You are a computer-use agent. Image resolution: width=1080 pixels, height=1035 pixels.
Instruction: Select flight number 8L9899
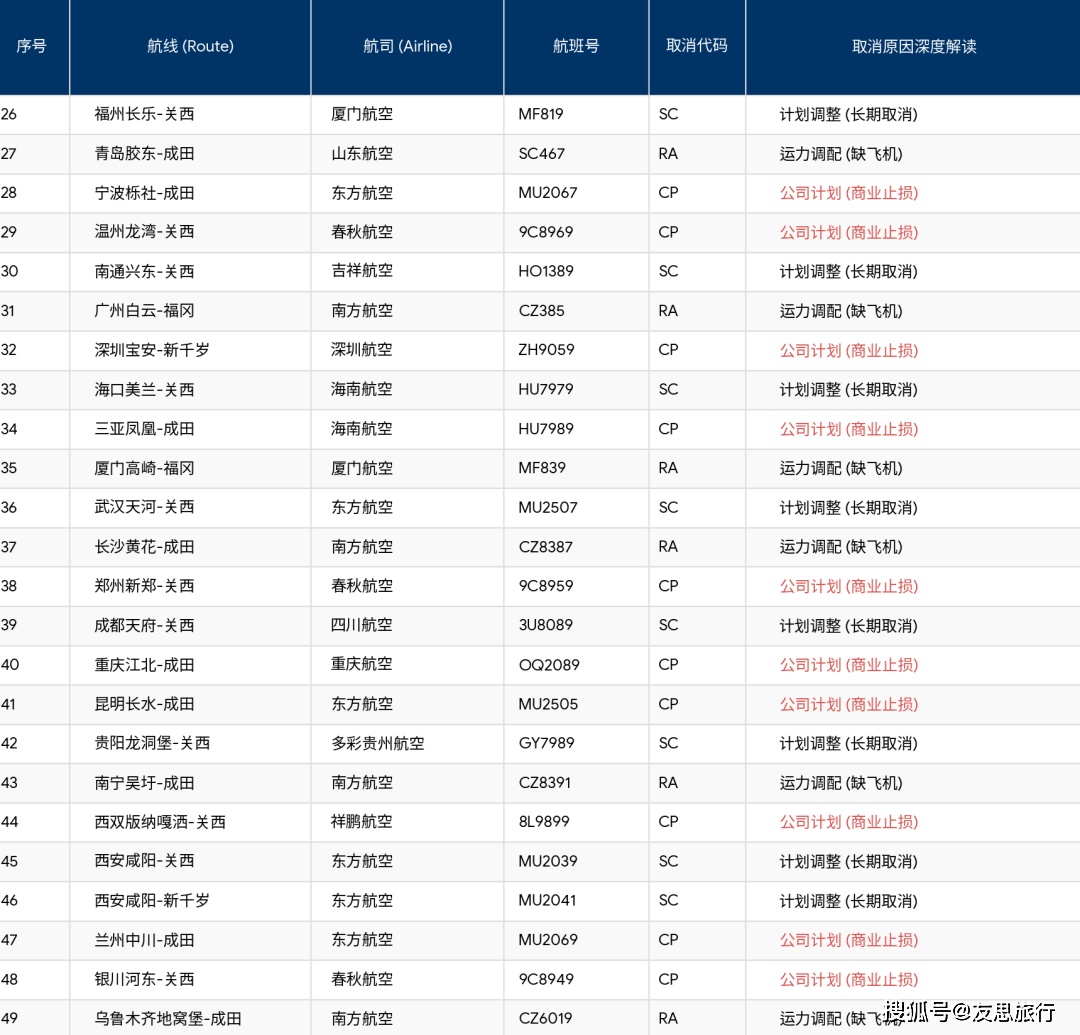[544, 822]
